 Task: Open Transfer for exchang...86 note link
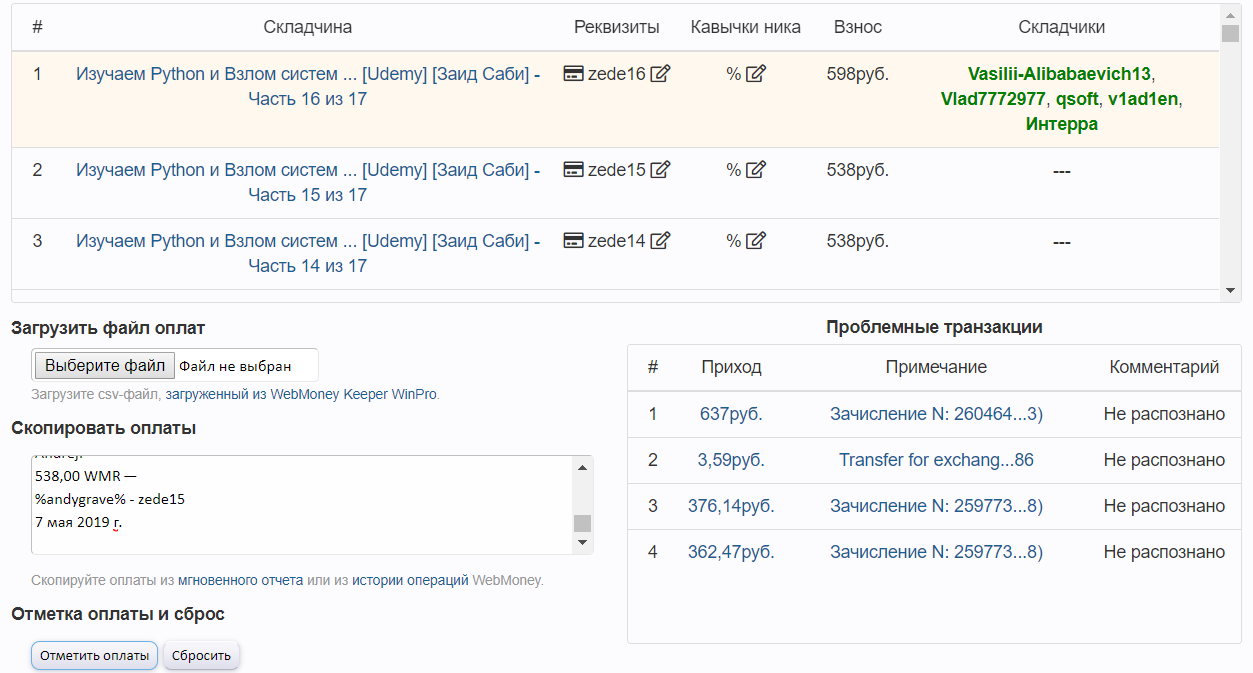936,460
